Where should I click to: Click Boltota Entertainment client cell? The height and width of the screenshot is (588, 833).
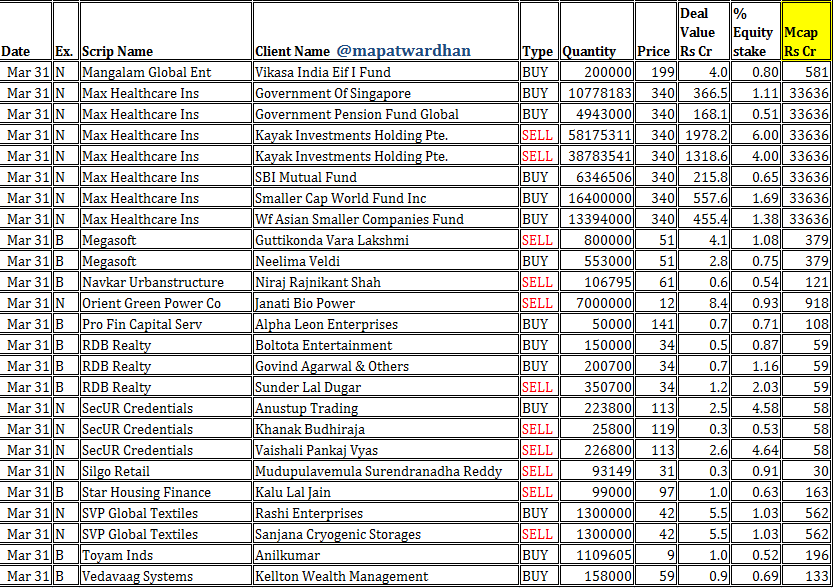pos(386,345)
